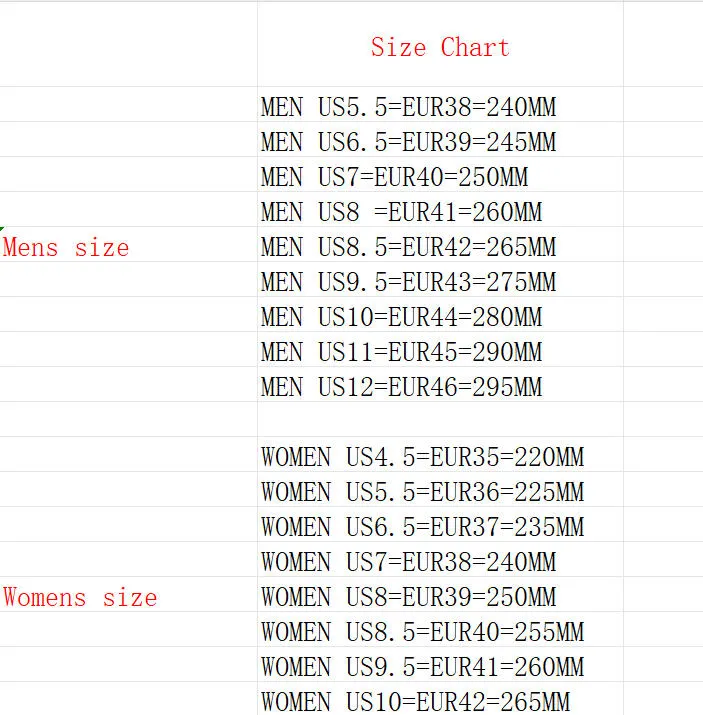The width and height of the screenshot is (703, 715).
Task: Click the WOMEN US7=EUR38=240MM cell
Action: [x=440, y=560]
